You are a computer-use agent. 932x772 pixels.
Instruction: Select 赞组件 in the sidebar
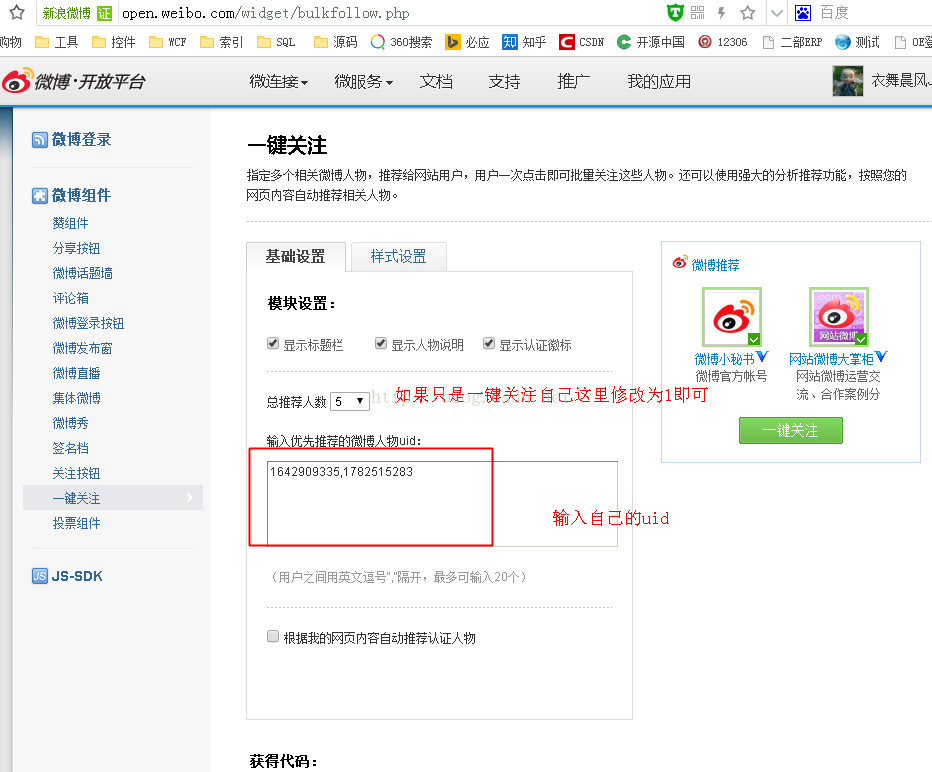coord(70,223)
